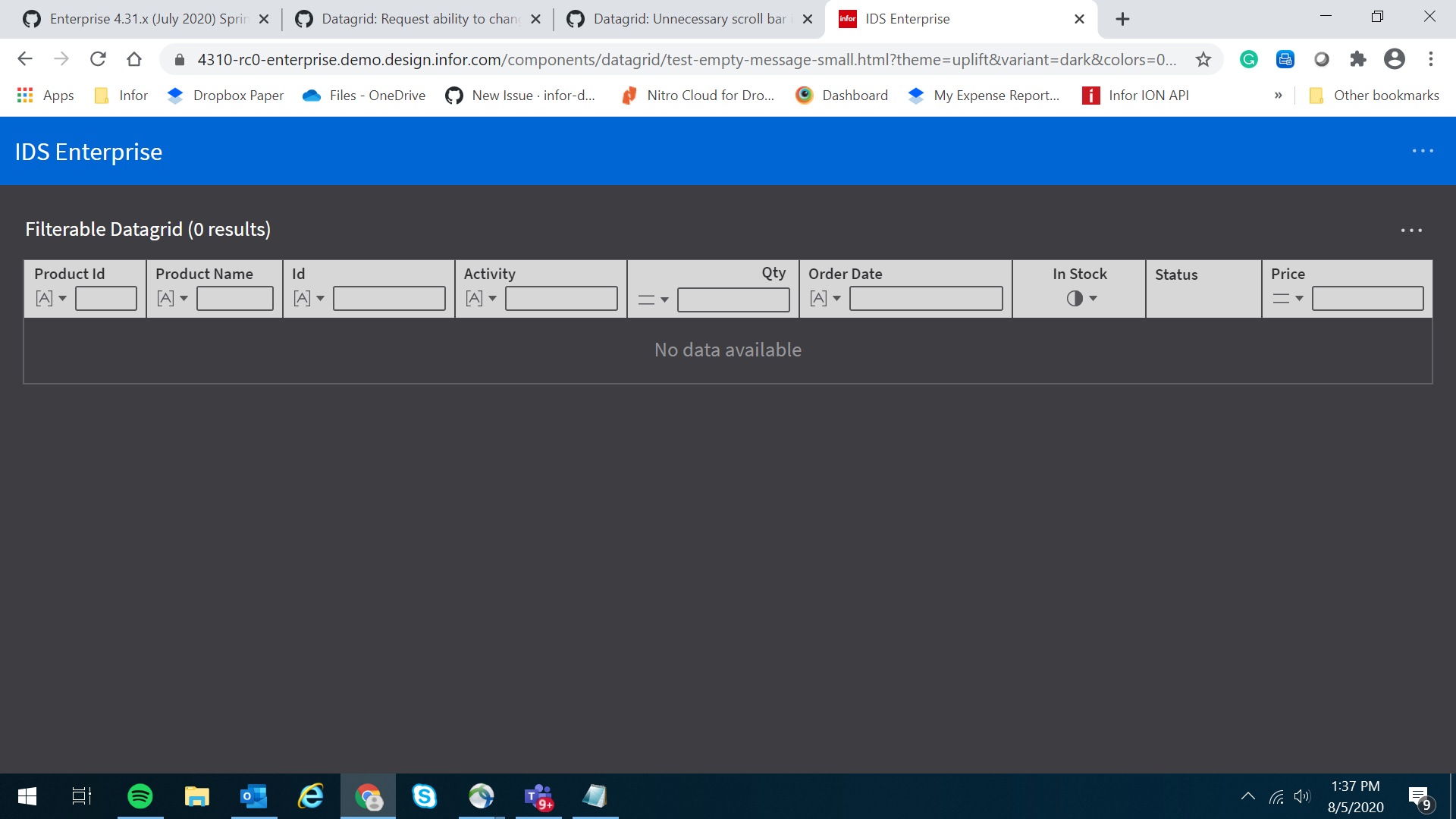Image resolution: width=1456 pixels, height=819 pixels.
Task: Open the Grammarly extension icon
Action: (1248, 59)
